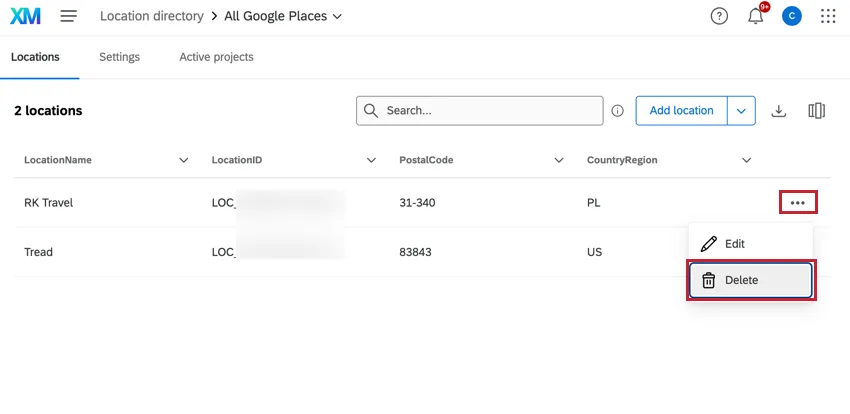Expand the All Google Places dropdown
850x414 pixels.
click(x=336, y=16)
